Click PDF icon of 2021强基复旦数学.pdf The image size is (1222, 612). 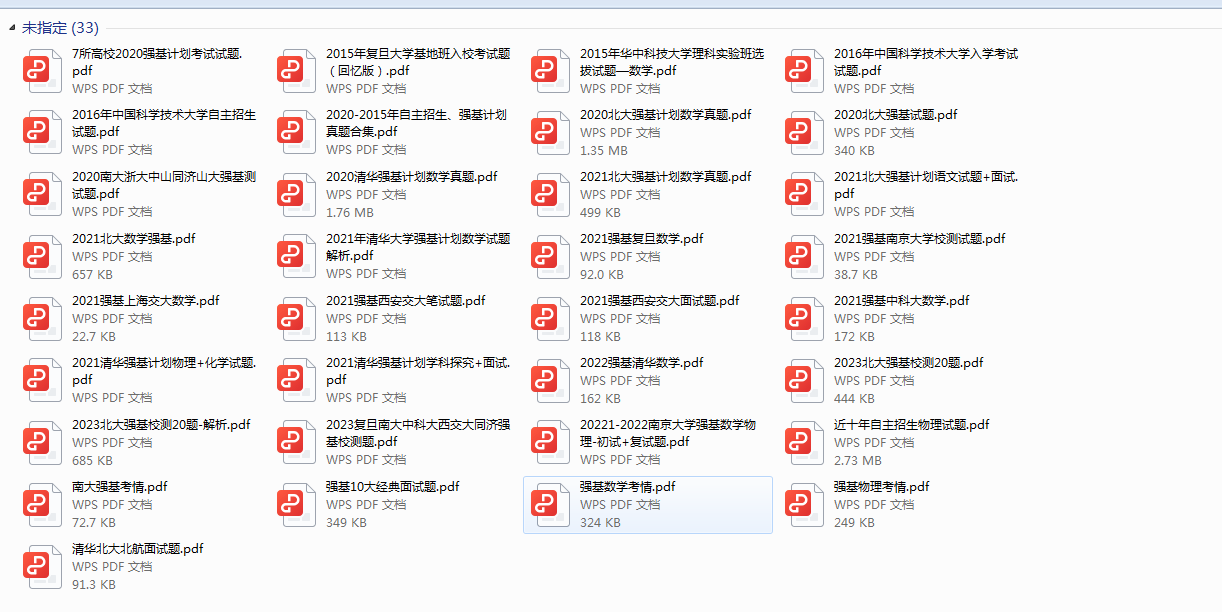tap(550, 257)
